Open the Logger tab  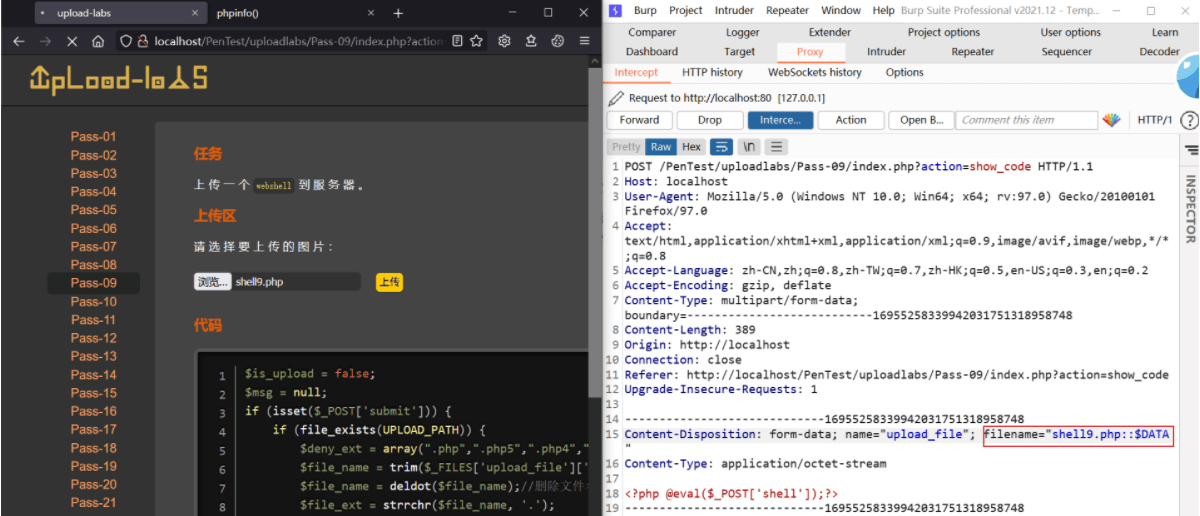(743, 32)
